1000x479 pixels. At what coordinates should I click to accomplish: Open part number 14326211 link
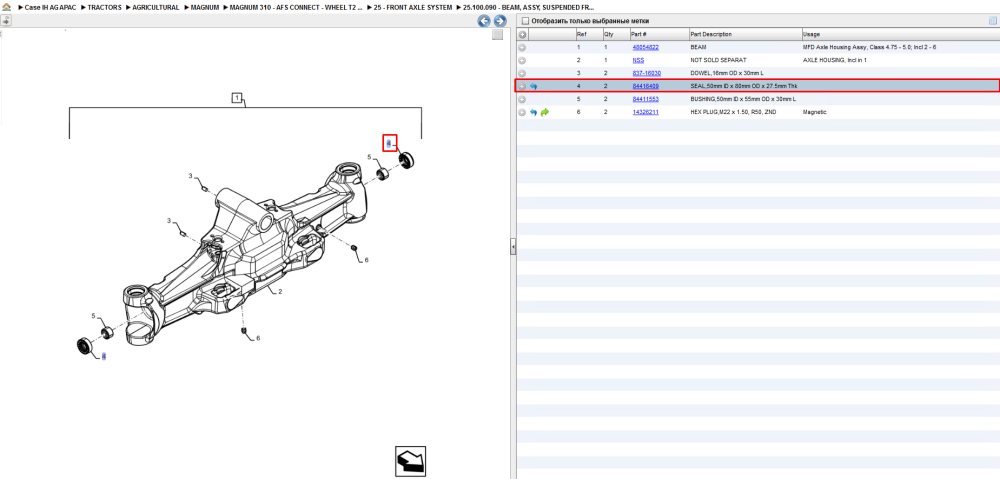[x=645, y=112]
